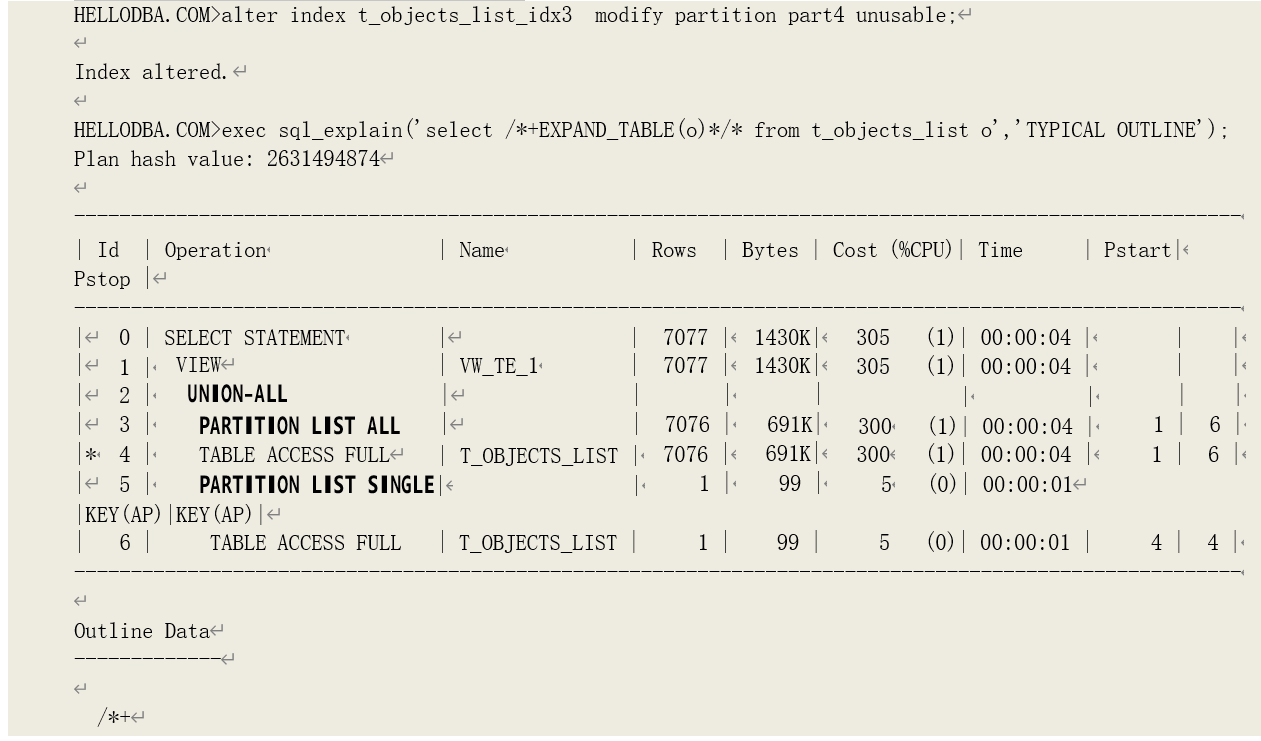Select the 'SELECT STATEMENT' operation text
This screenshot has height=741, width=1261.
[254, 339]
